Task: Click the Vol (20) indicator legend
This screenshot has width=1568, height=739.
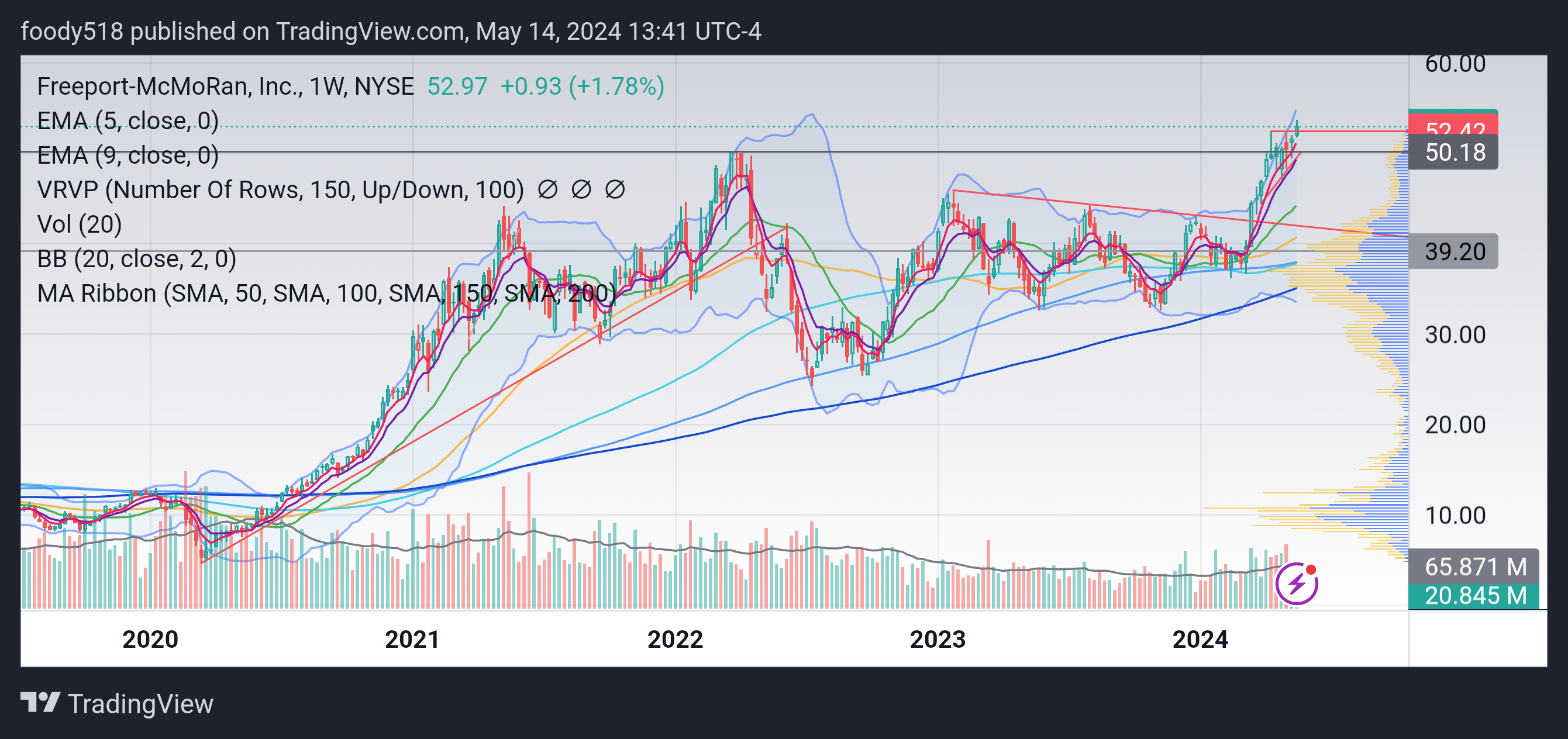Action: (80, 225)
